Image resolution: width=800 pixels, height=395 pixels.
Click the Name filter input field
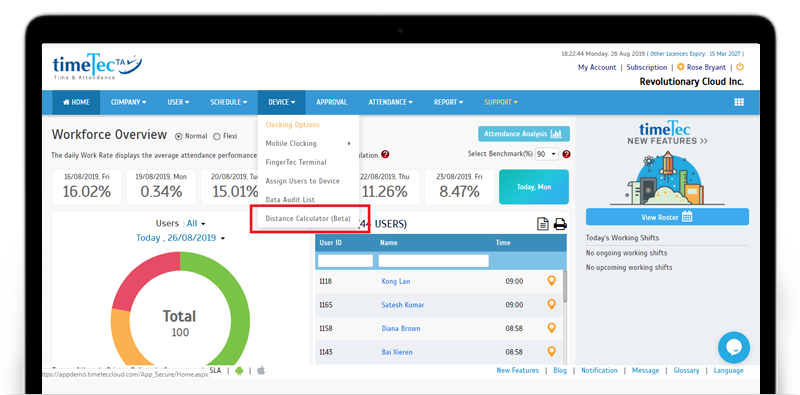[x=434, y=261]
